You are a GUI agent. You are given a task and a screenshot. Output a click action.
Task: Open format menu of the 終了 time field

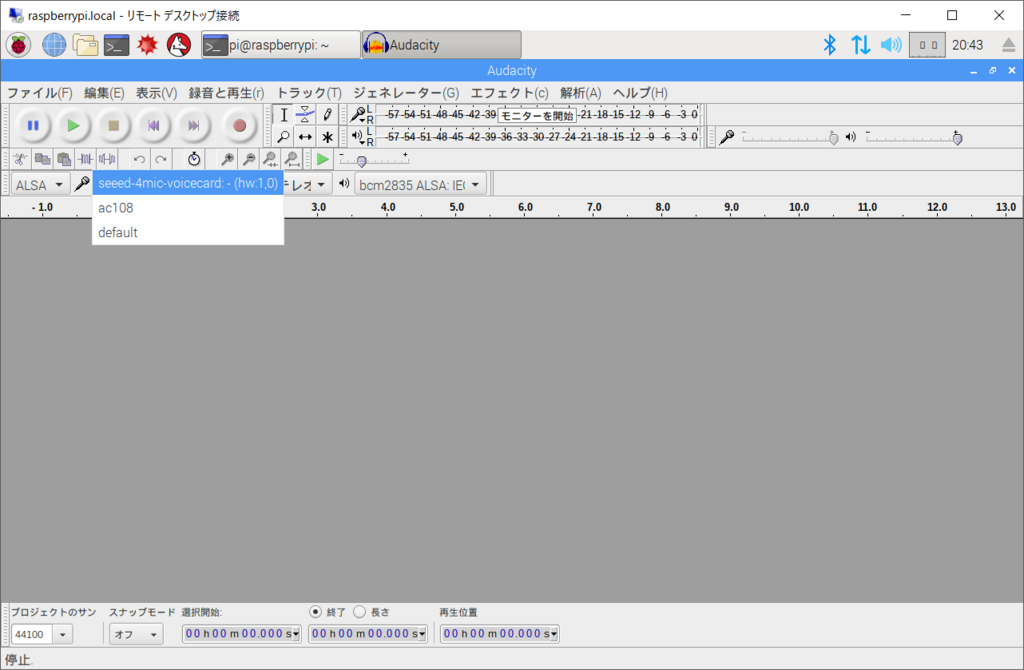point(422,634)
